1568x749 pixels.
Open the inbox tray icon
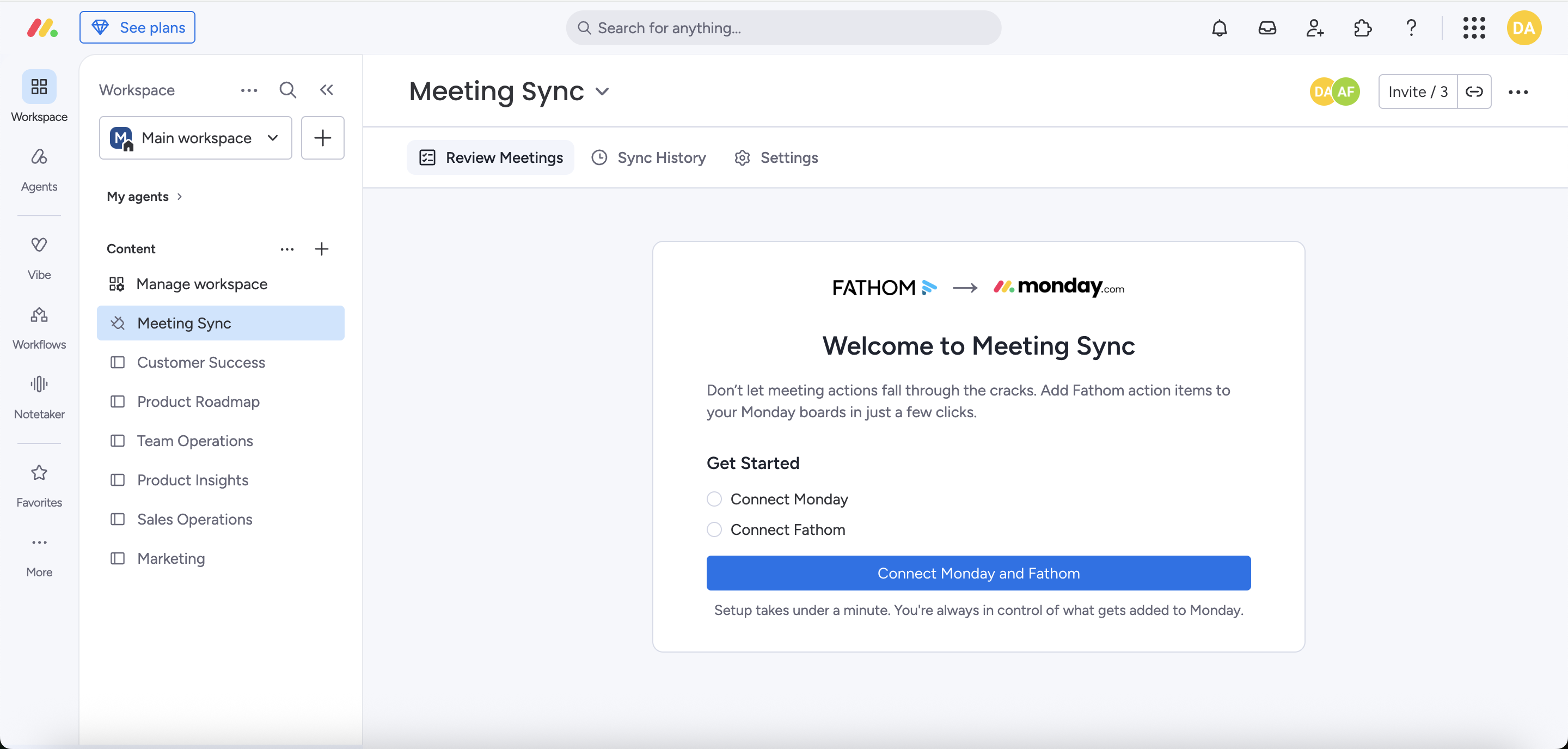coord(1267,28)
